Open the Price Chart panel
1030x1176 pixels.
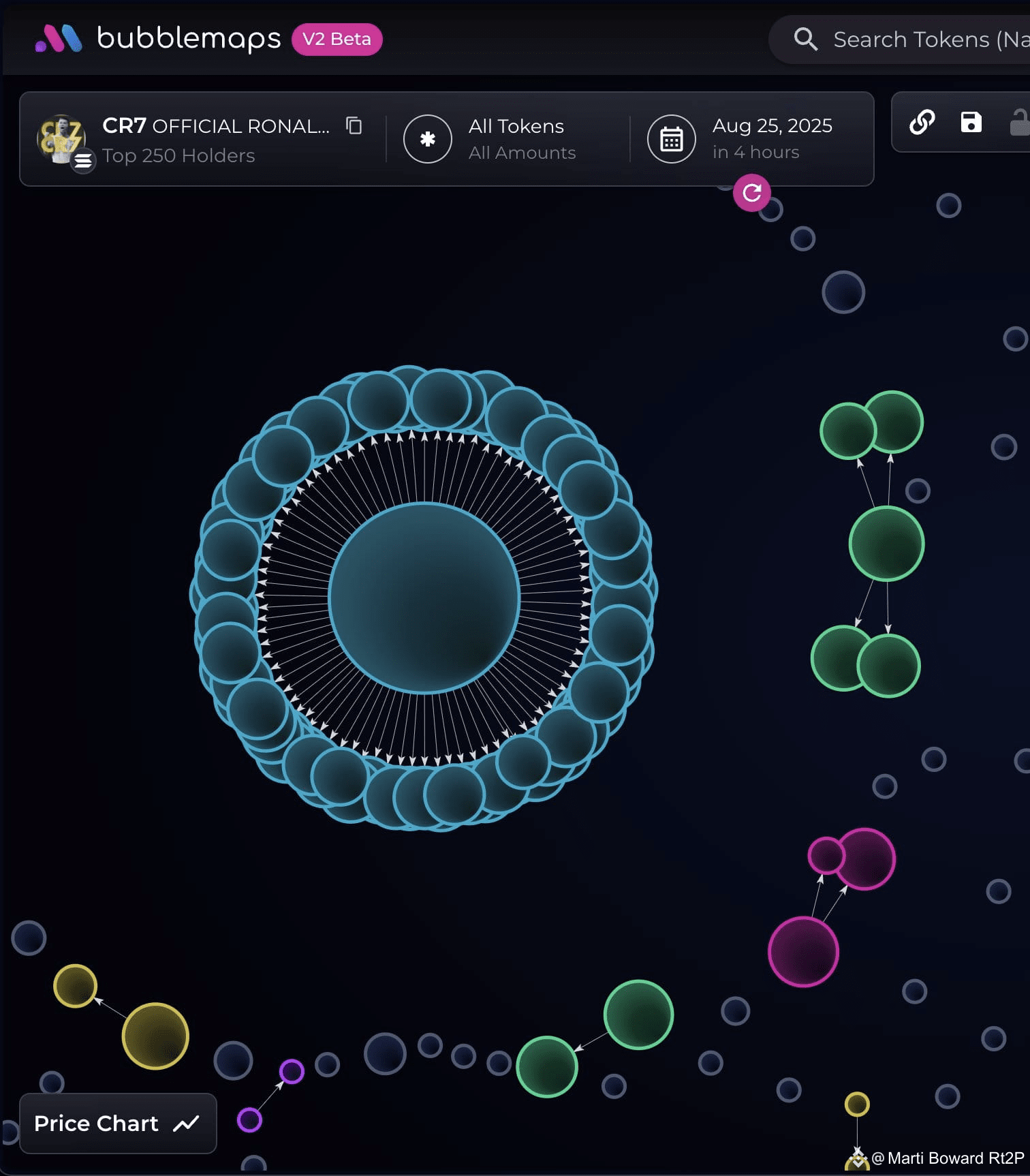click(118, 1124)
